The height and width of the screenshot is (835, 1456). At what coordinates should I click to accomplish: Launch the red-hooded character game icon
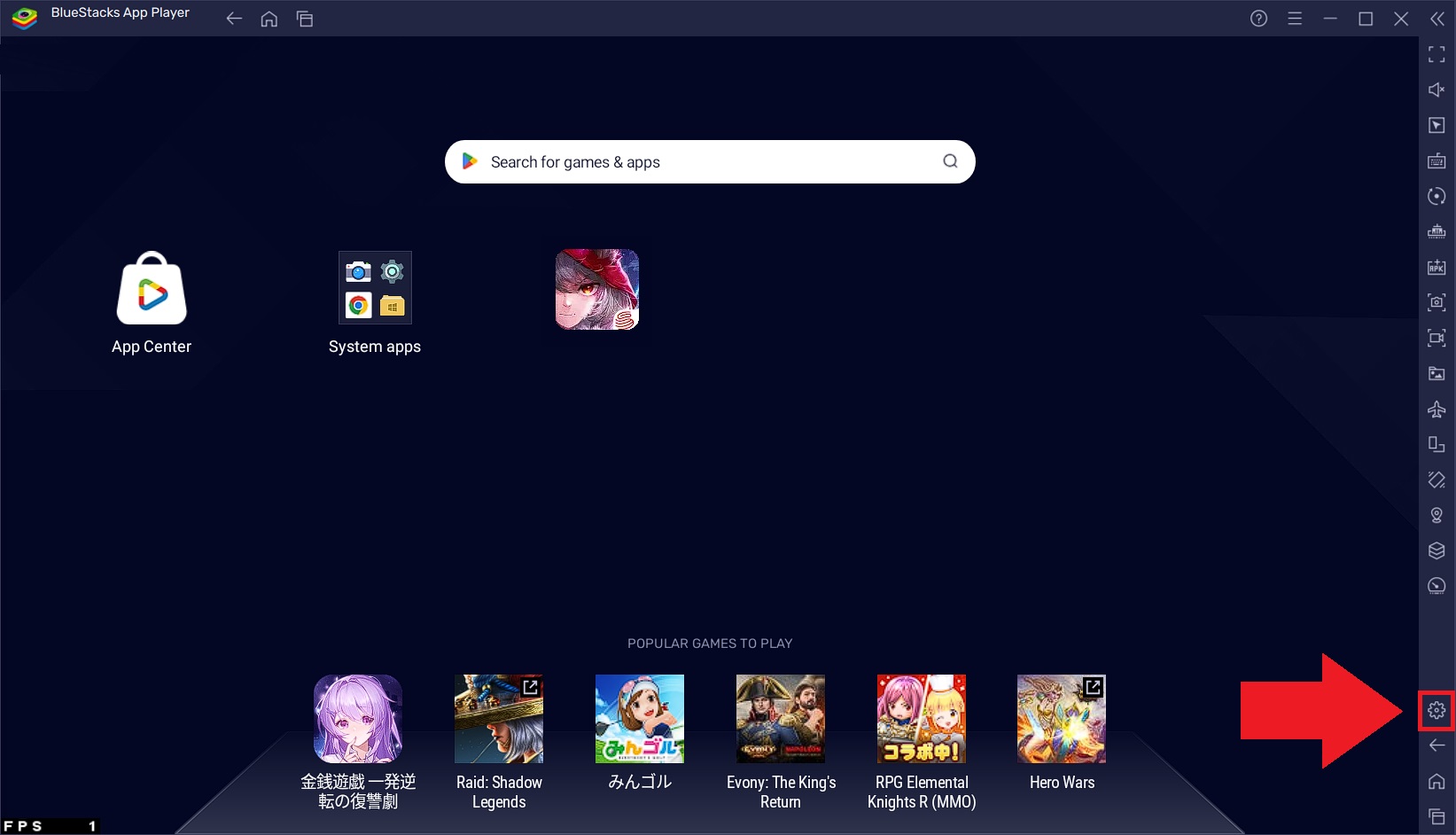point(597,289)
